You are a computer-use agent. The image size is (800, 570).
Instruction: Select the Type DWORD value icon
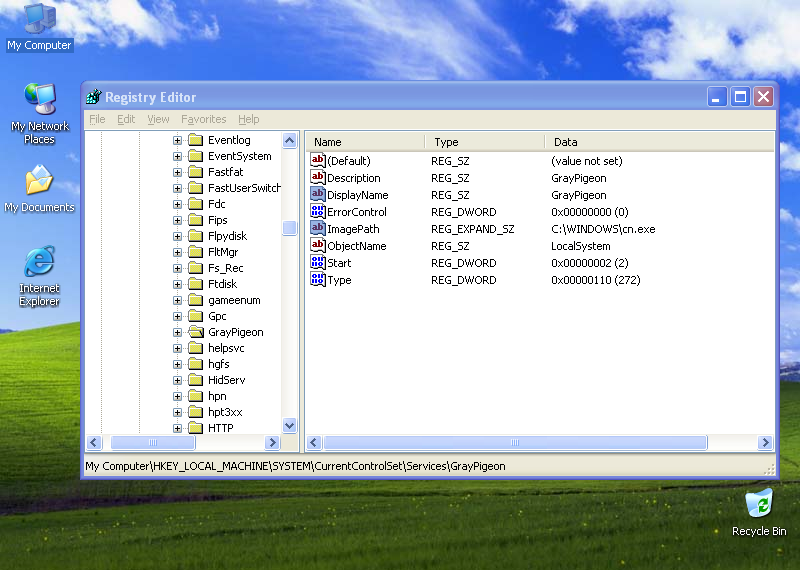(x=317, y=280)
